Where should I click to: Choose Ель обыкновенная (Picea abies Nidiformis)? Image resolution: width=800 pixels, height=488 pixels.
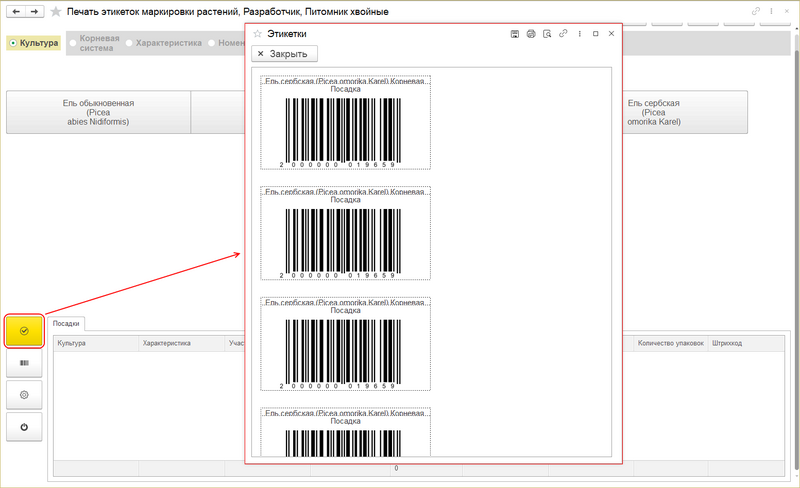pos(98,112)
